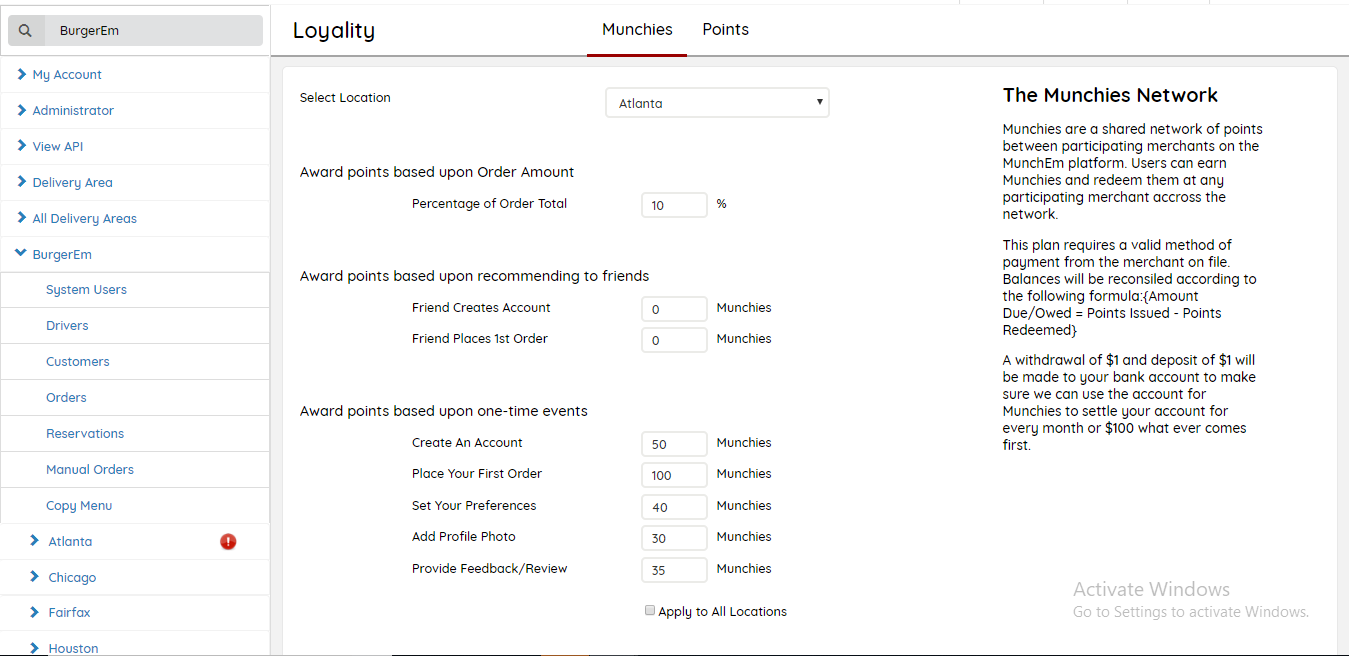Expand the Chicago location chevron
The width and height of the screenshot is (1349, 656).
pyautogui.click(x=35, y=578)
